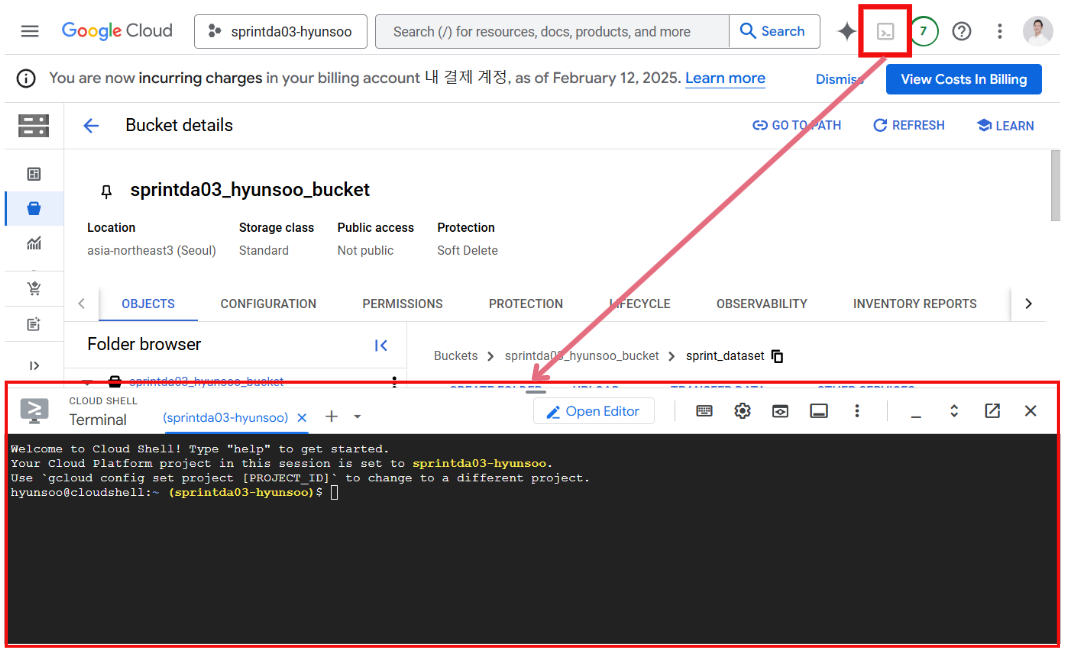1068x652 pixels.
Task: Open the LEARN panel
Action: 1005,125
